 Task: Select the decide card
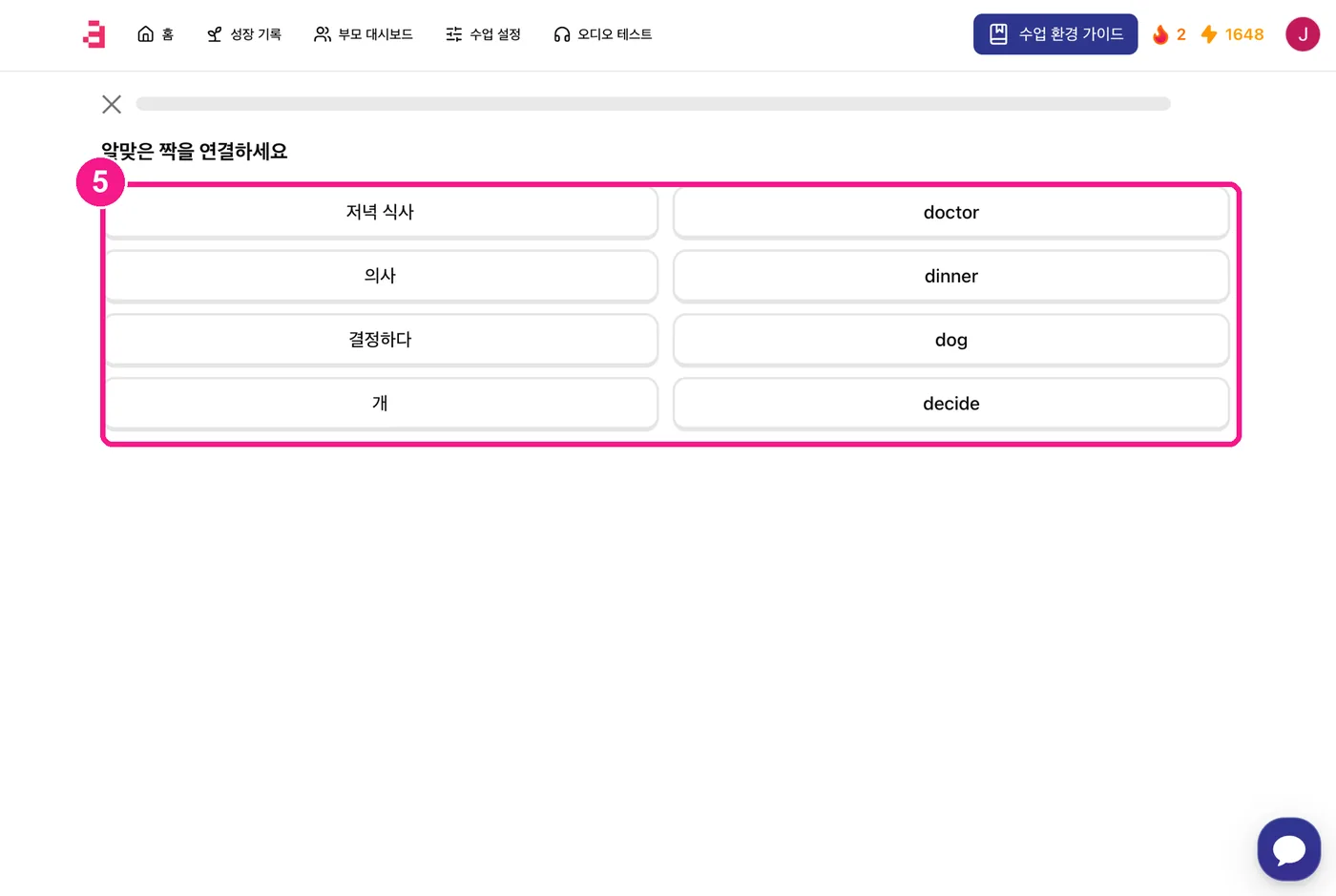coord(951,404)
